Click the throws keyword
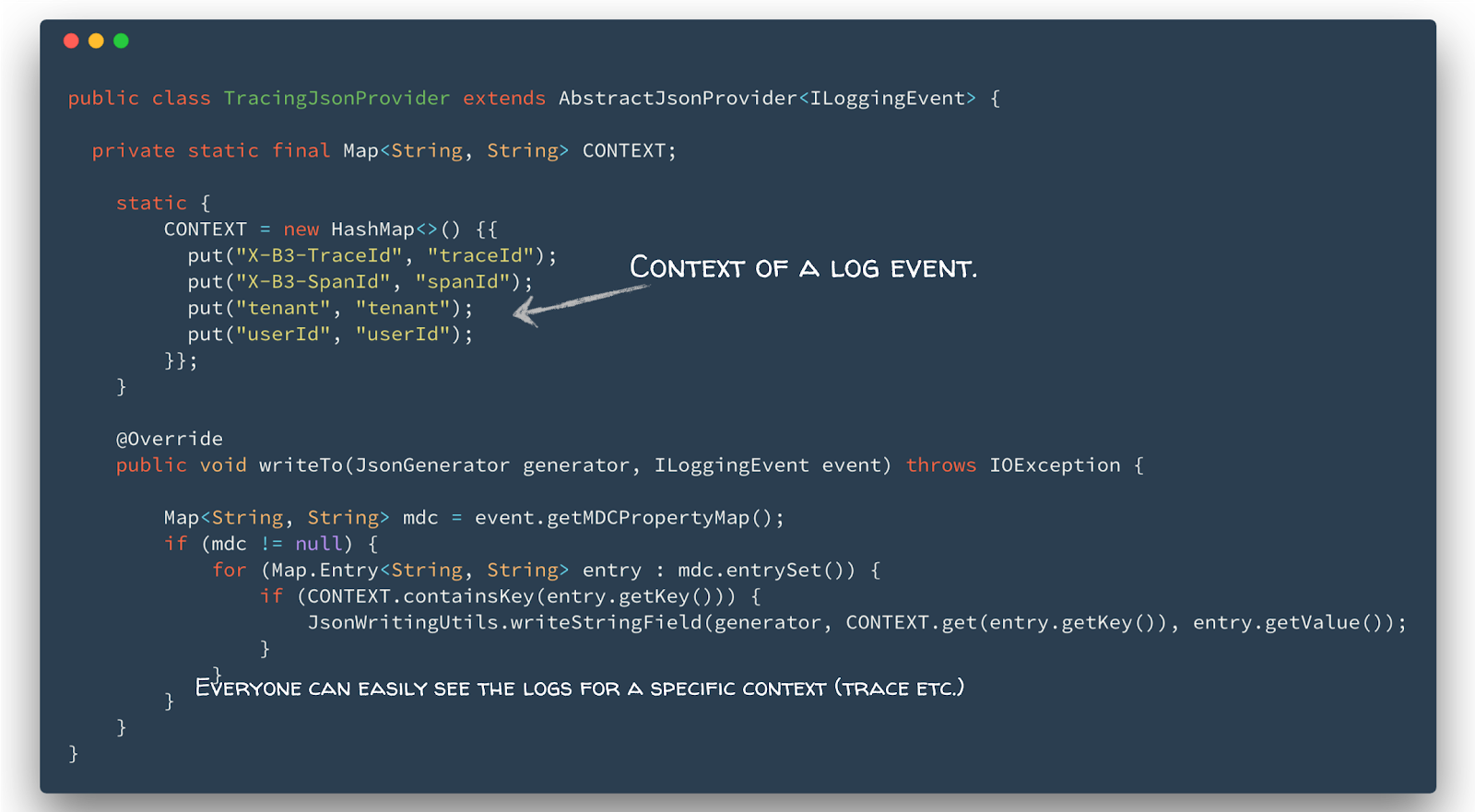 point(941,465)
